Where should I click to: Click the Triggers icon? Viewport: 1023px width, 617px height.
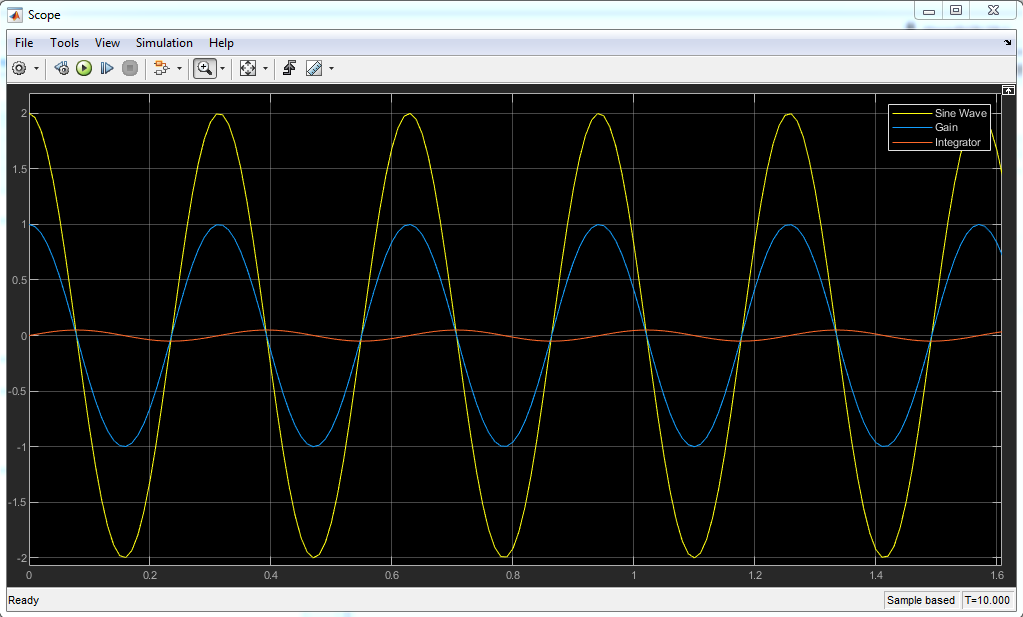coord(289,68)
